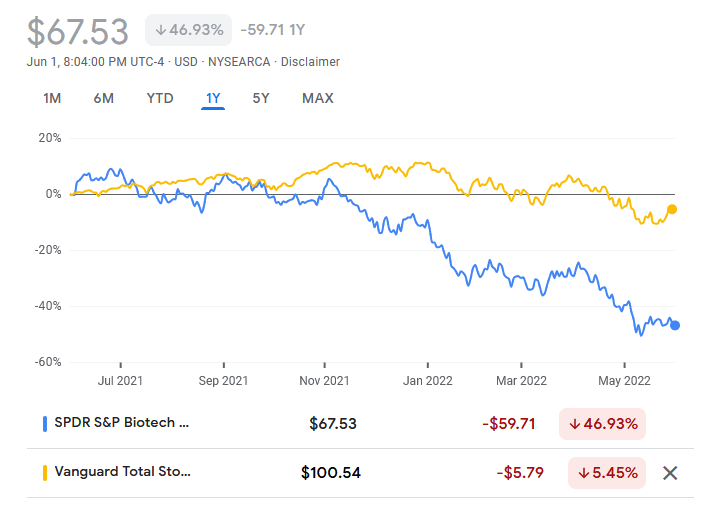This screenshot has width=707, height=509.
Task: Select the 6M time range tab
Action: (104, 98)
